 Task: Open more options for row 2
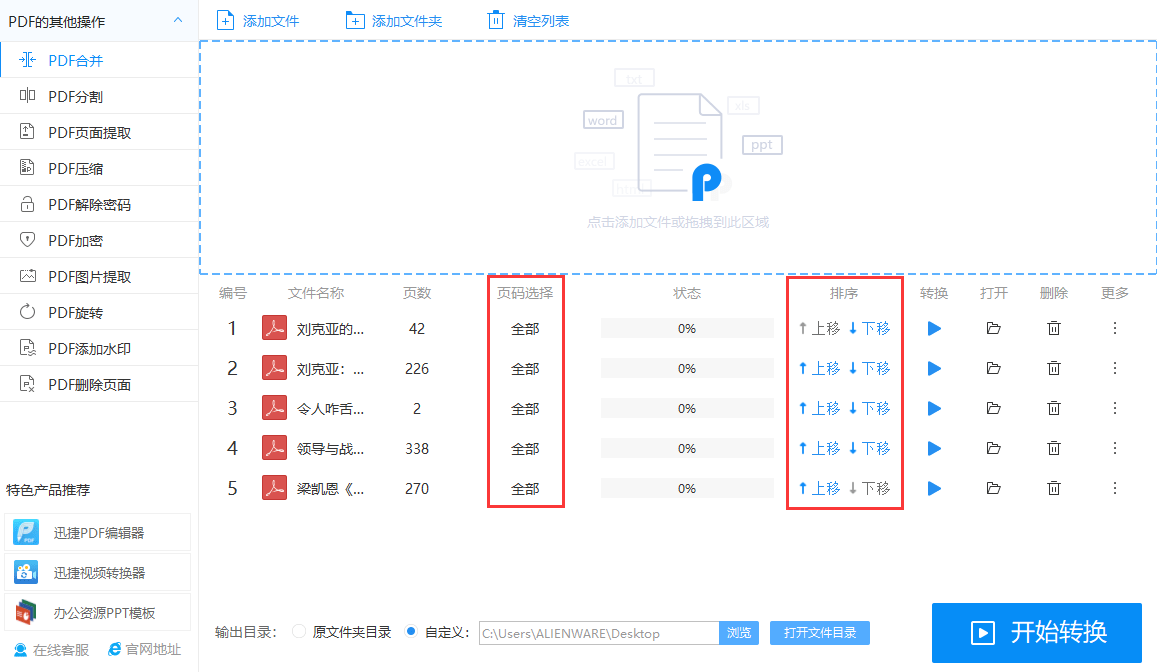[1115, 368]
